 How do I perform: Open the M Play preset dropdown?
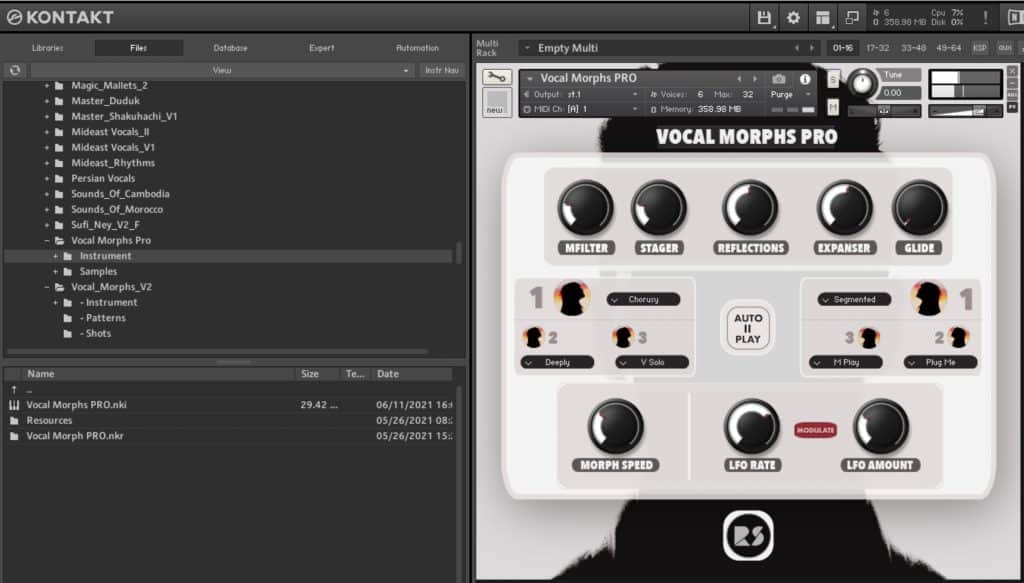[846, 362]
